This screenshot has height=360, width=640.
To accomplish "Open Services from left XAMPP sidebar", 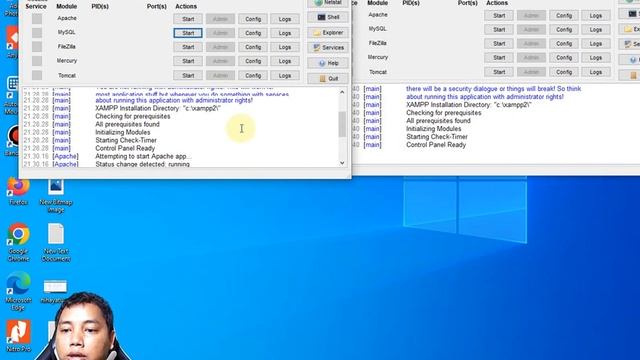I will [328, 48].
